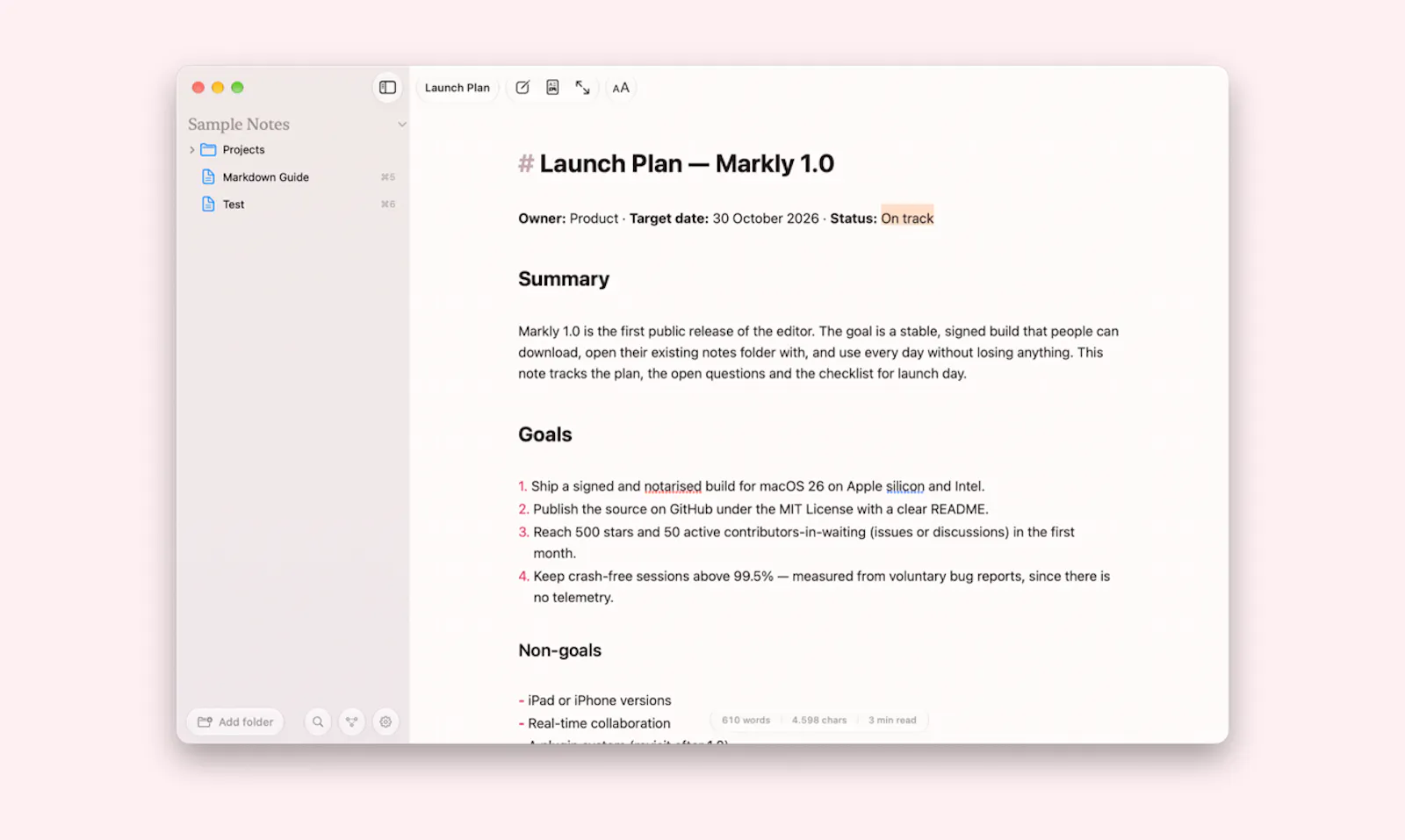The image size is (1405, 840).
Task: Click the new note compose icon
Action: [522, 87]
